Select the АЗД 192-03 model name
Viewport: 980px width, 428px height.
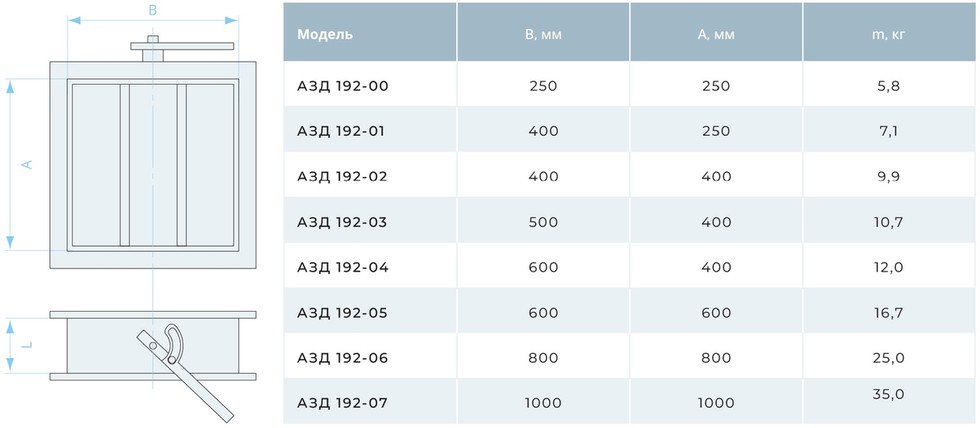[x=342, y=222]
